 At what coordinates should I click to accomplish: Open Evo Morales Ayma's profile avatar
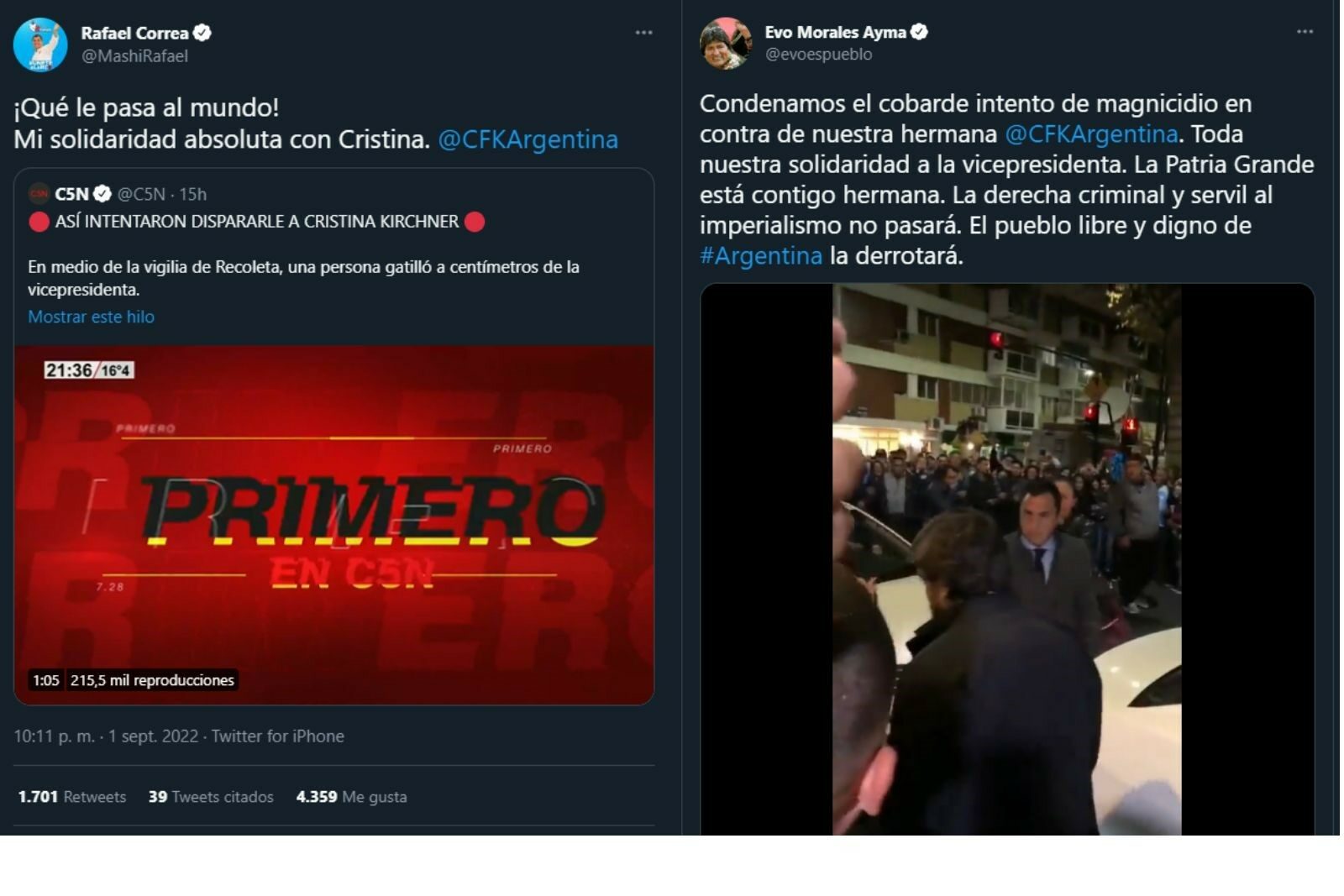[x=726, y=43]
